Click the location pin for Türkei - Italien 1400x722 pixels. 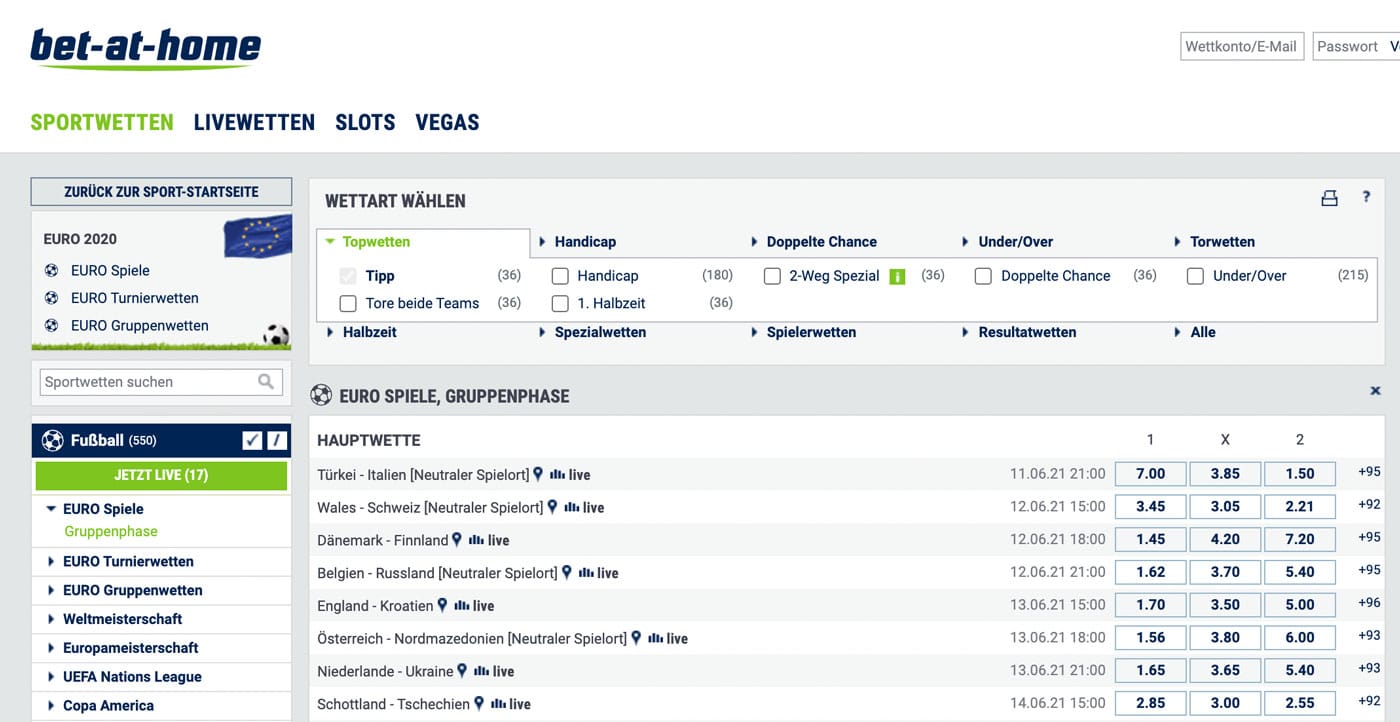pos(538,474)
